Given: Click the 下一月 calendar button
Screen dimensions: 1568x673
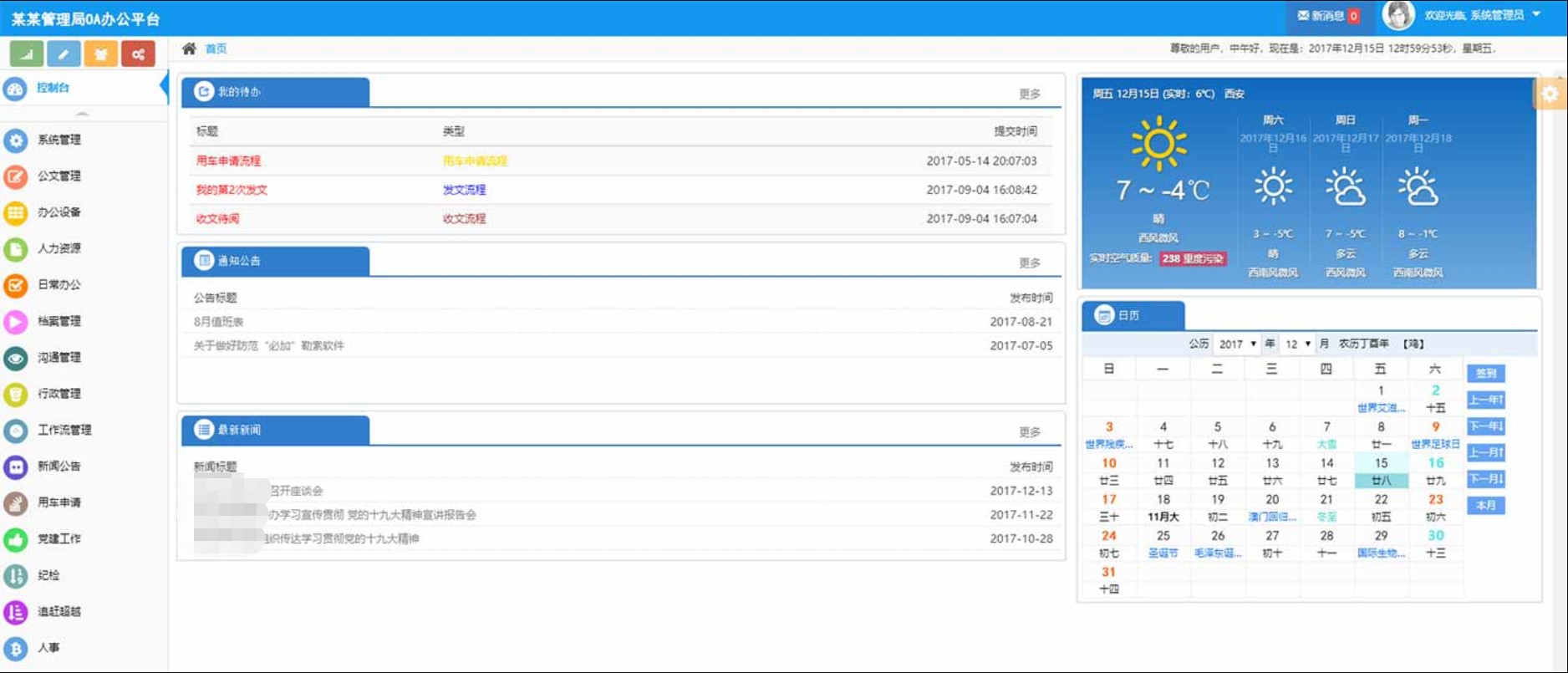Looking at the screenshot, I should pyautogui.click(x=1485, y=479).
